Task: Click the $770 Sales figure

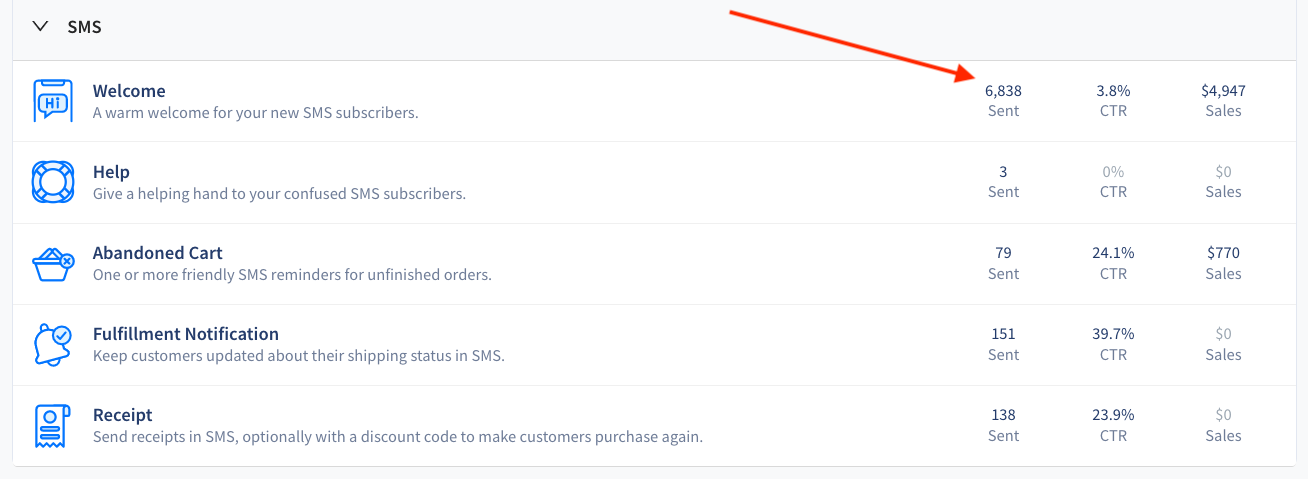Action: 1223,253
